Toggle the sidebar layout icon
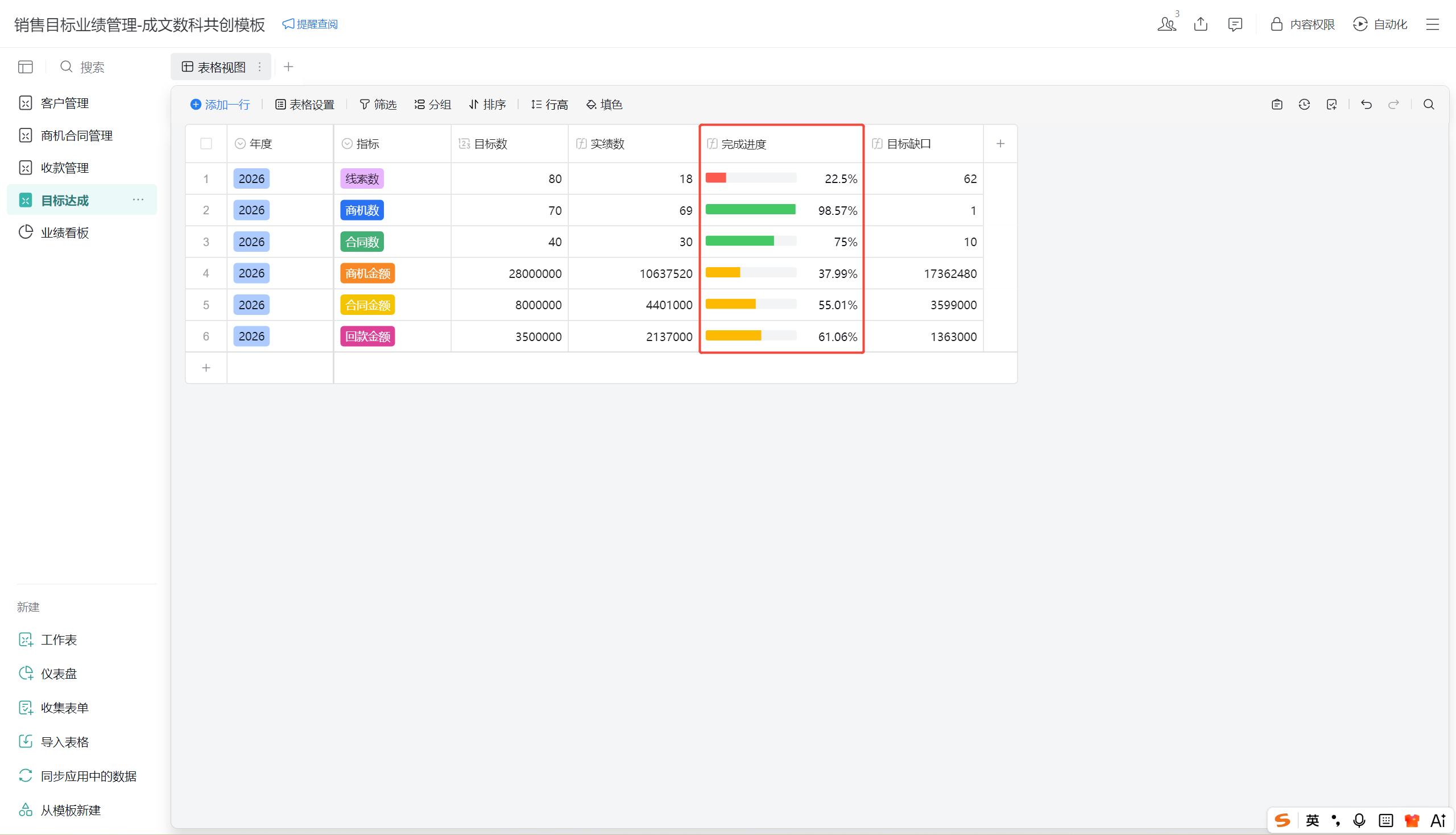 pos(25,67)
